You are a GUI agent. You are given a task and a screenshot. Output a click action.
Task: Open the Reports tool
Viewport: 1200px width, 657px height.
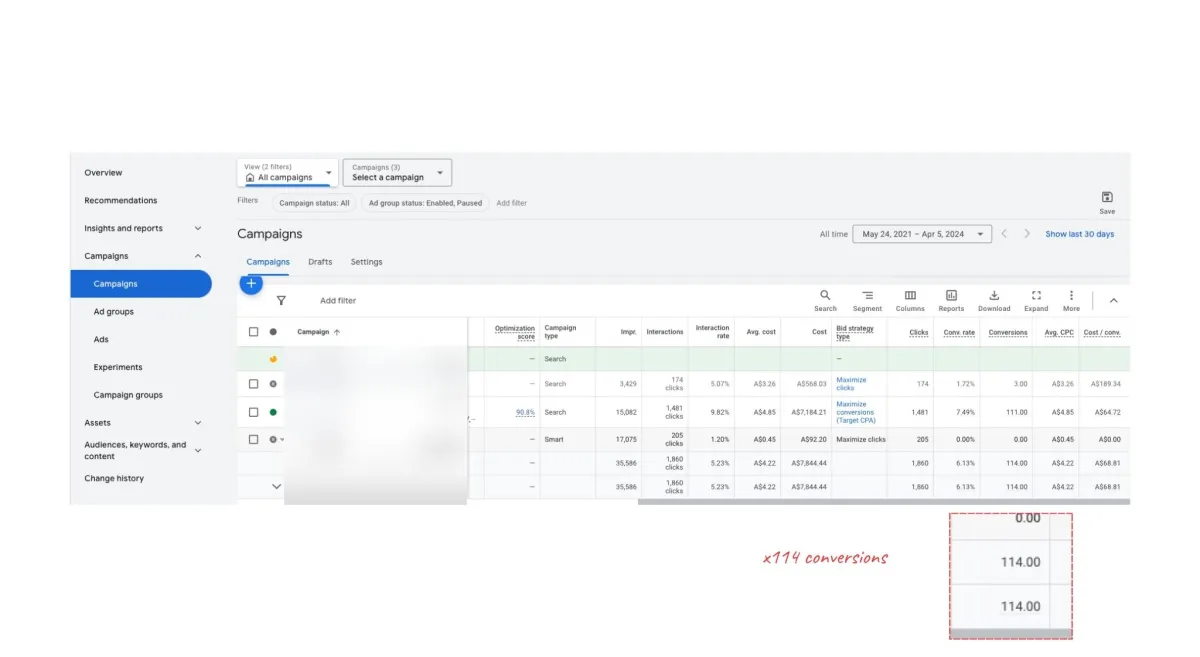[951, 301]
